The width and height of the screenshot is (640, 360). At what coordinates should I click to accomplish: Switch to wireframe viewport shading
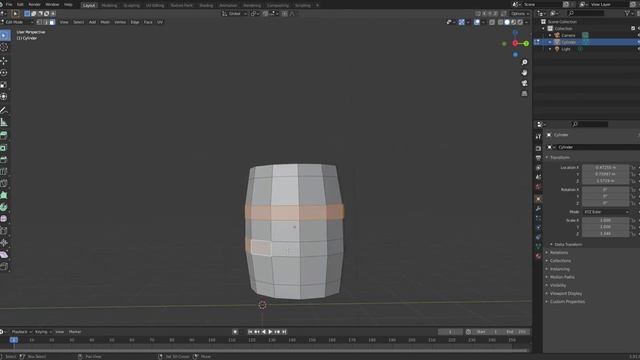pos(500,22)
